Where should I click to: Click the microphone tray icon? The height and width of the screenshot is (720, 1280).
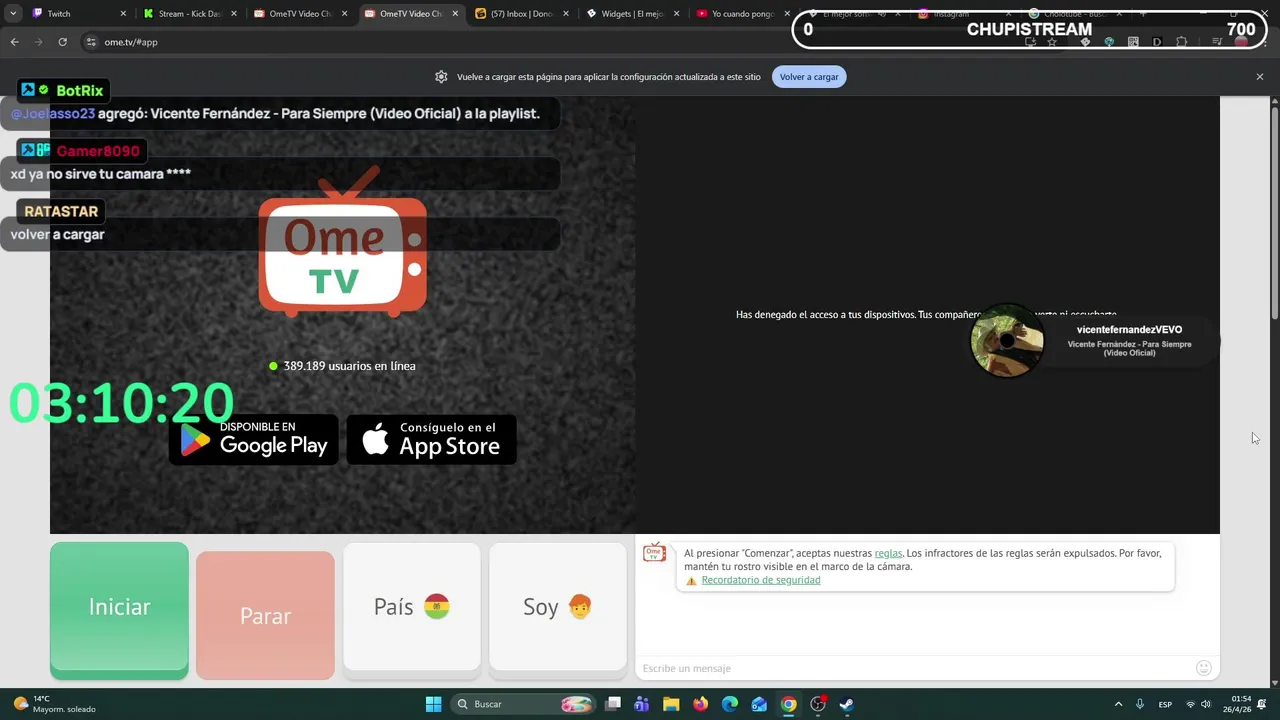1141,704
